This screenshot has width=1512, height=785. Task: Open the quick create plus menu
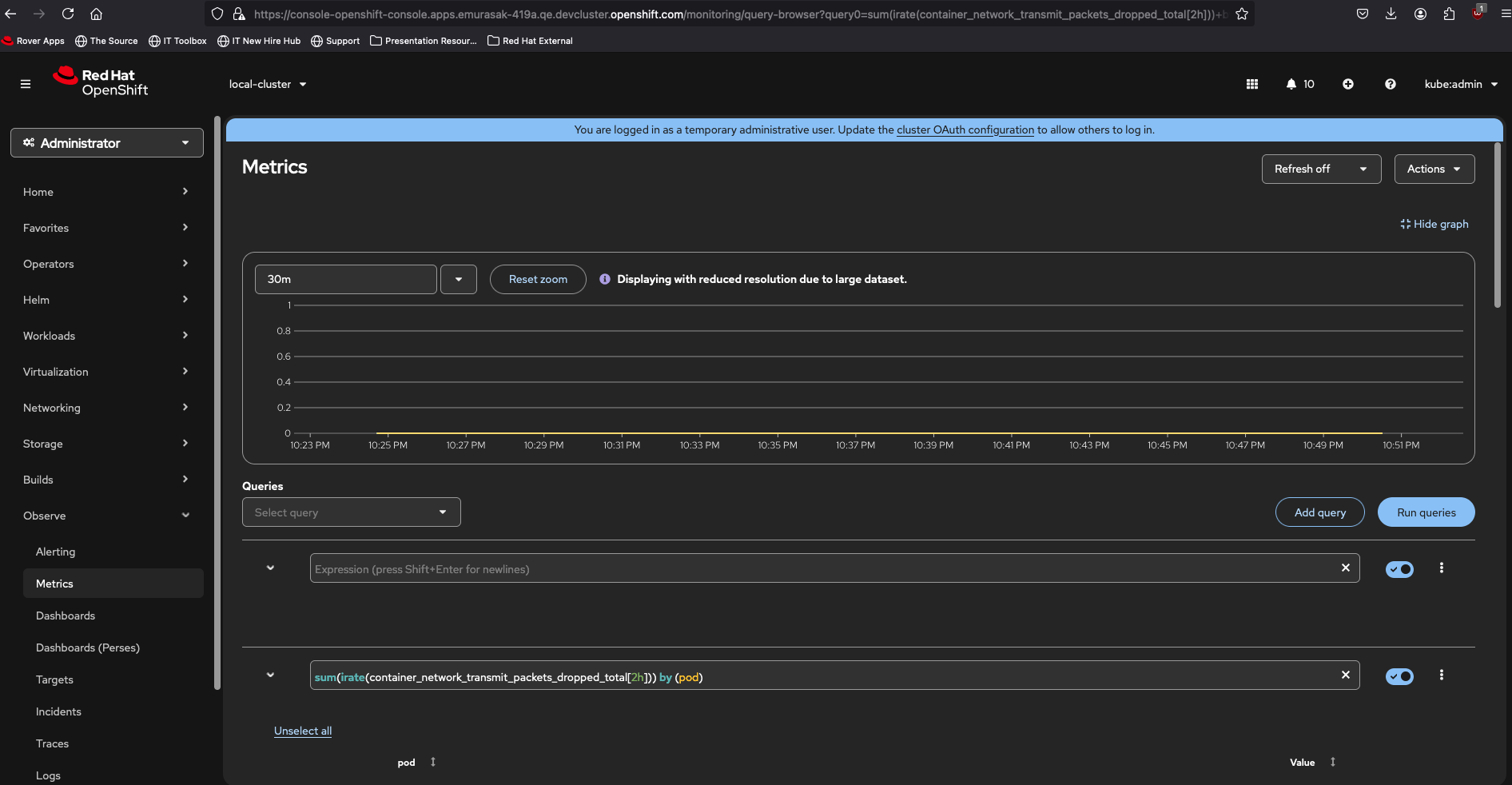tap(1348, 84)
